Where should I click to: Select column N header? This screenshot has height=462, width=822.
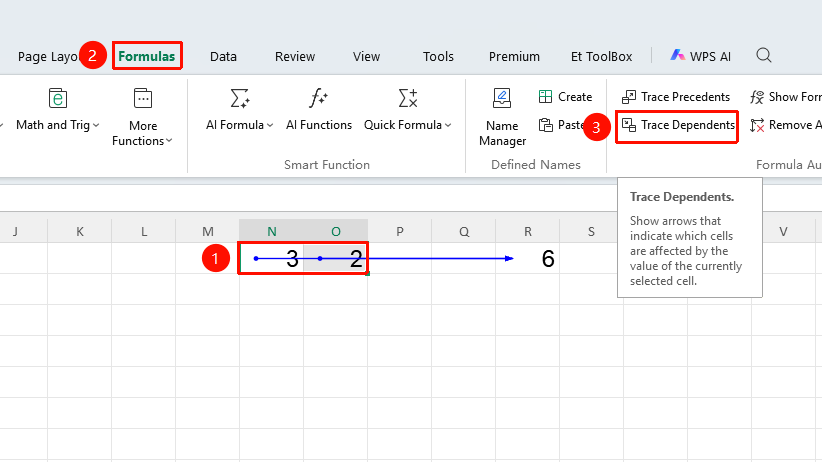[x=272, y=232]
